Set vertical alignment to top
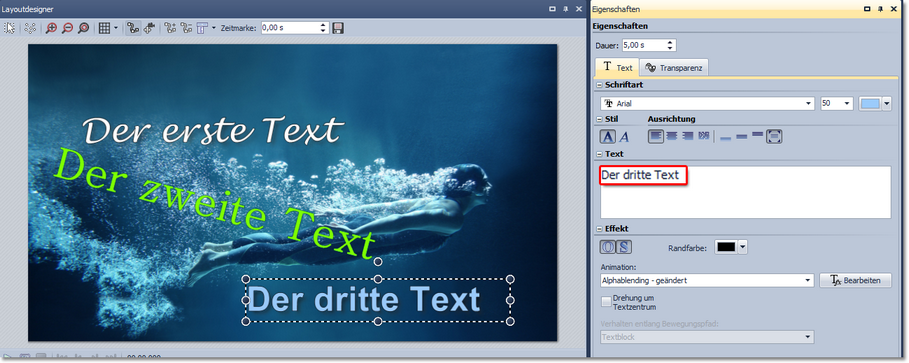The width and height of the screenshot is (909, 363). point(757,135)
